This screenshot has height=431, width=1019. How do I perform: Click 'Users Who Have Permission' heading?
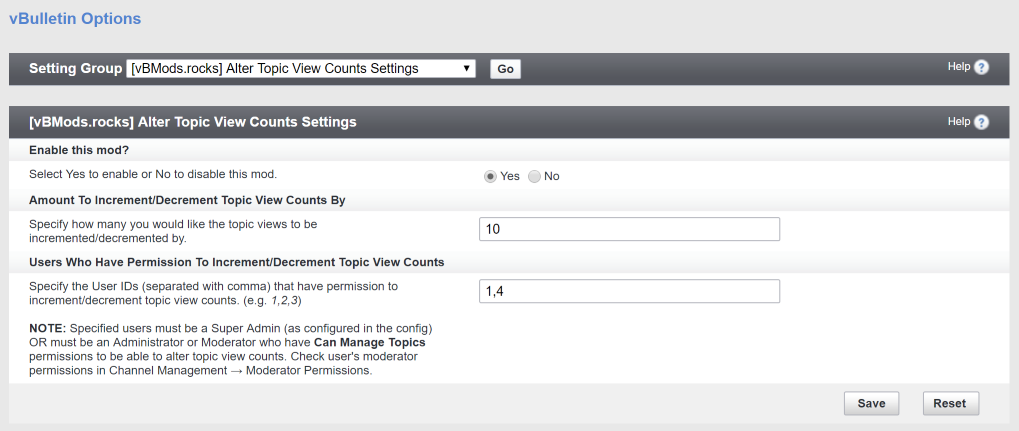click(x=237, y=262)
